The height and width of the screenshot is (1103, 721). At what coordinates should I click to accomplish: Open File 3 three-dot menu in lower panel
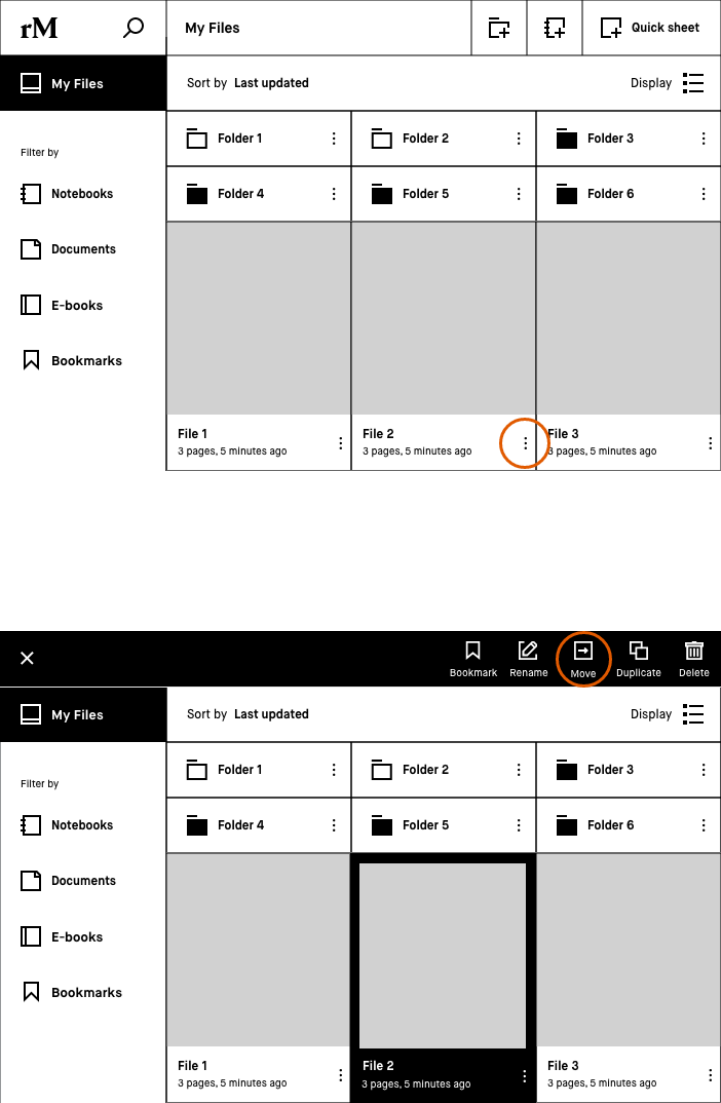710,1075
